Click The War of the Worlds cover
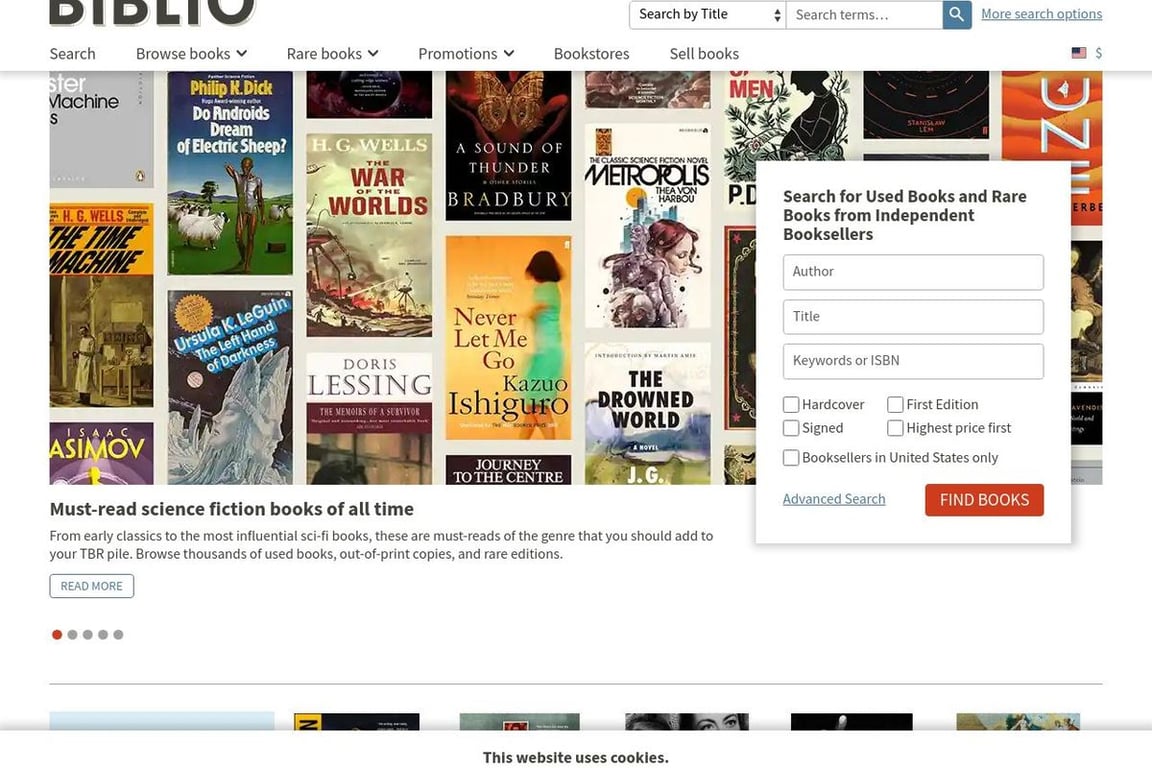Viewport: 1152px width, 768px height. (369, 235)
